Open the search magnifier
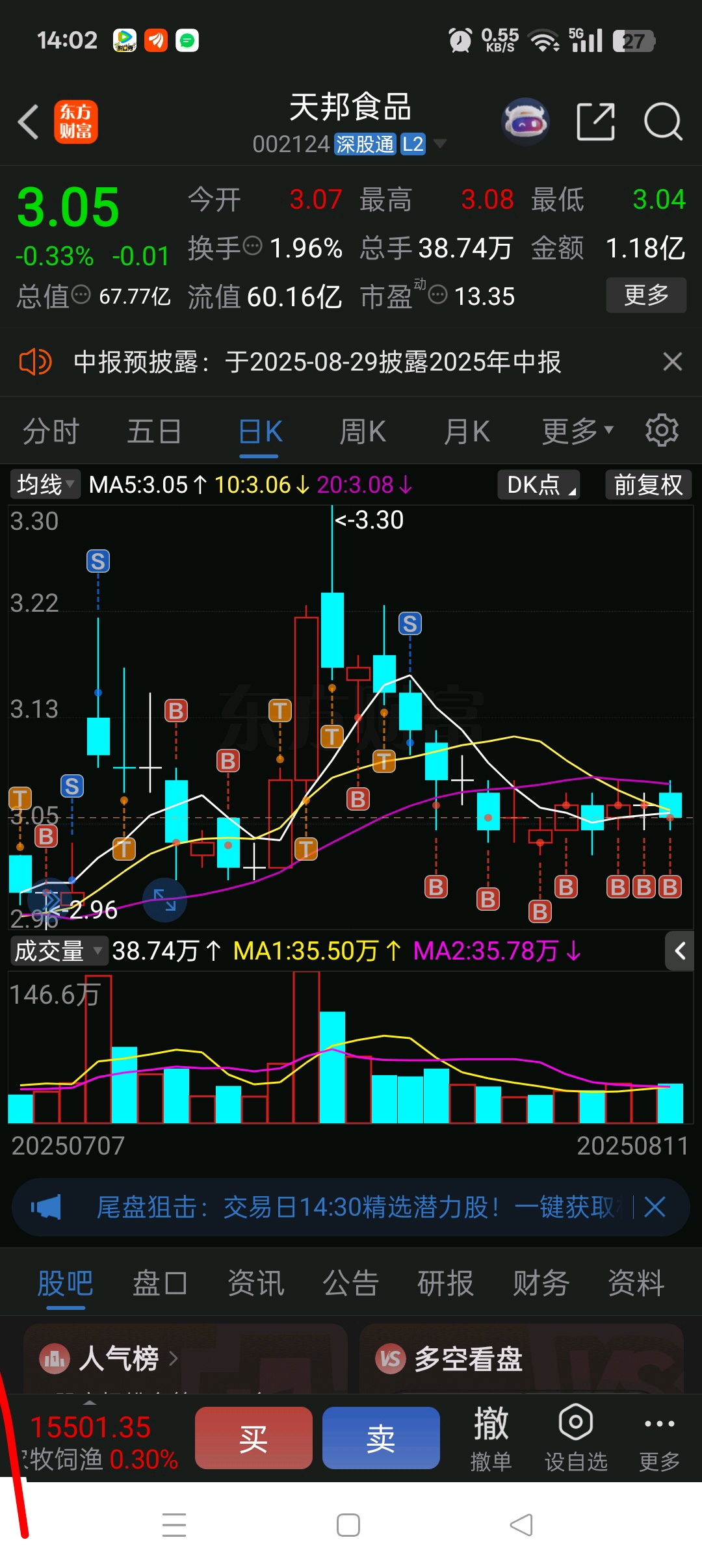702x1568 pixels. 663,122
